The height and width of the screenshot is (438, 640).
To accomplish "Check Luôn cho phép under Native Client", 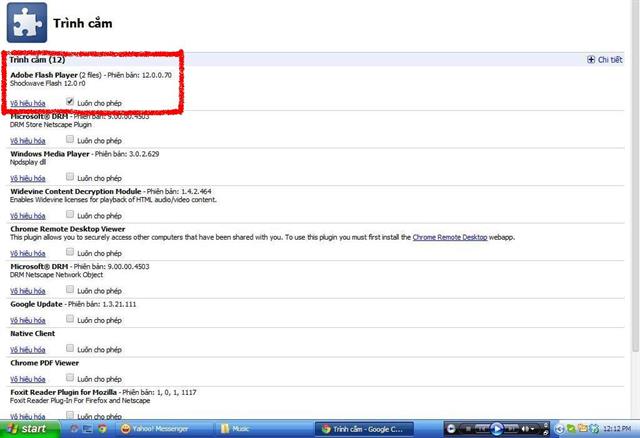I will [70, 348].
